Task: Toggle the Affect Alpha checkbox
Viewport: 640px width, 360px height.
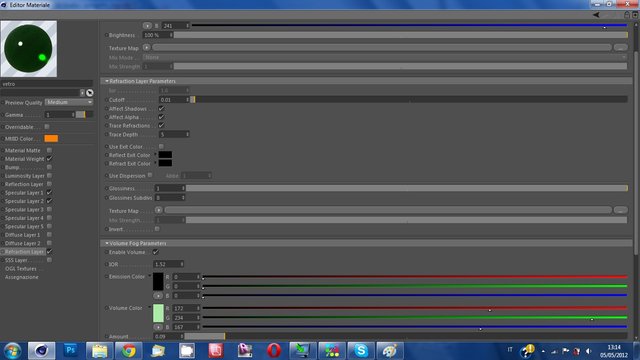Action: tap(161, 117)
